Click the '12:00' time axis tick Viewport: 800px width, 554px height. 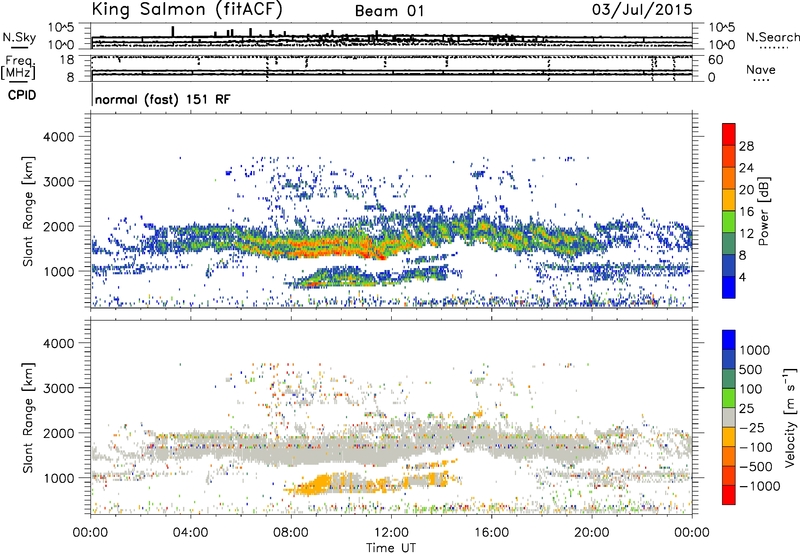(x=391, y=533)
